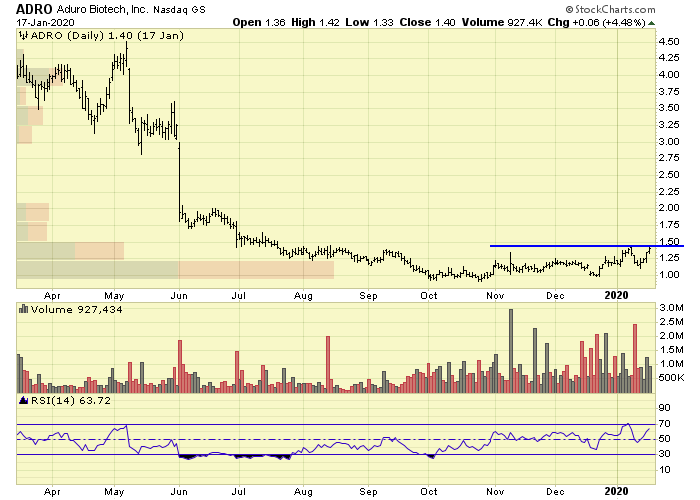Click the 17-Jan-2020 date in the header
Screen dimensions: 700x500
46,22
